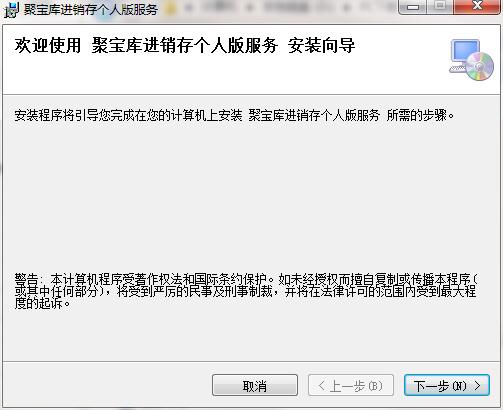Click the window title text 聚宝库进销存个人版服务
Screen dimensions: 503x410
point(91,10)
